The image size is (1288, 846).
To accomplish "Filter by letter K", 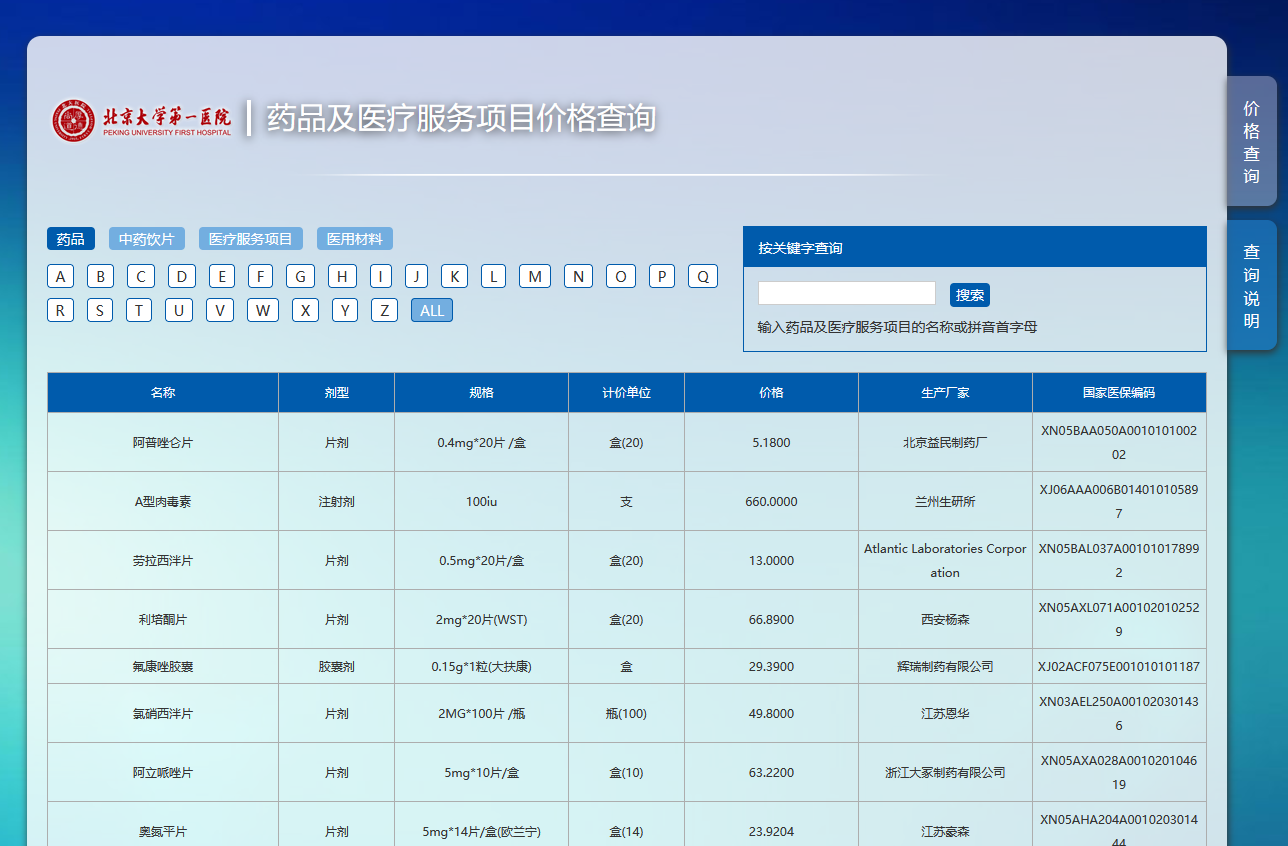I will click(454, 277).
